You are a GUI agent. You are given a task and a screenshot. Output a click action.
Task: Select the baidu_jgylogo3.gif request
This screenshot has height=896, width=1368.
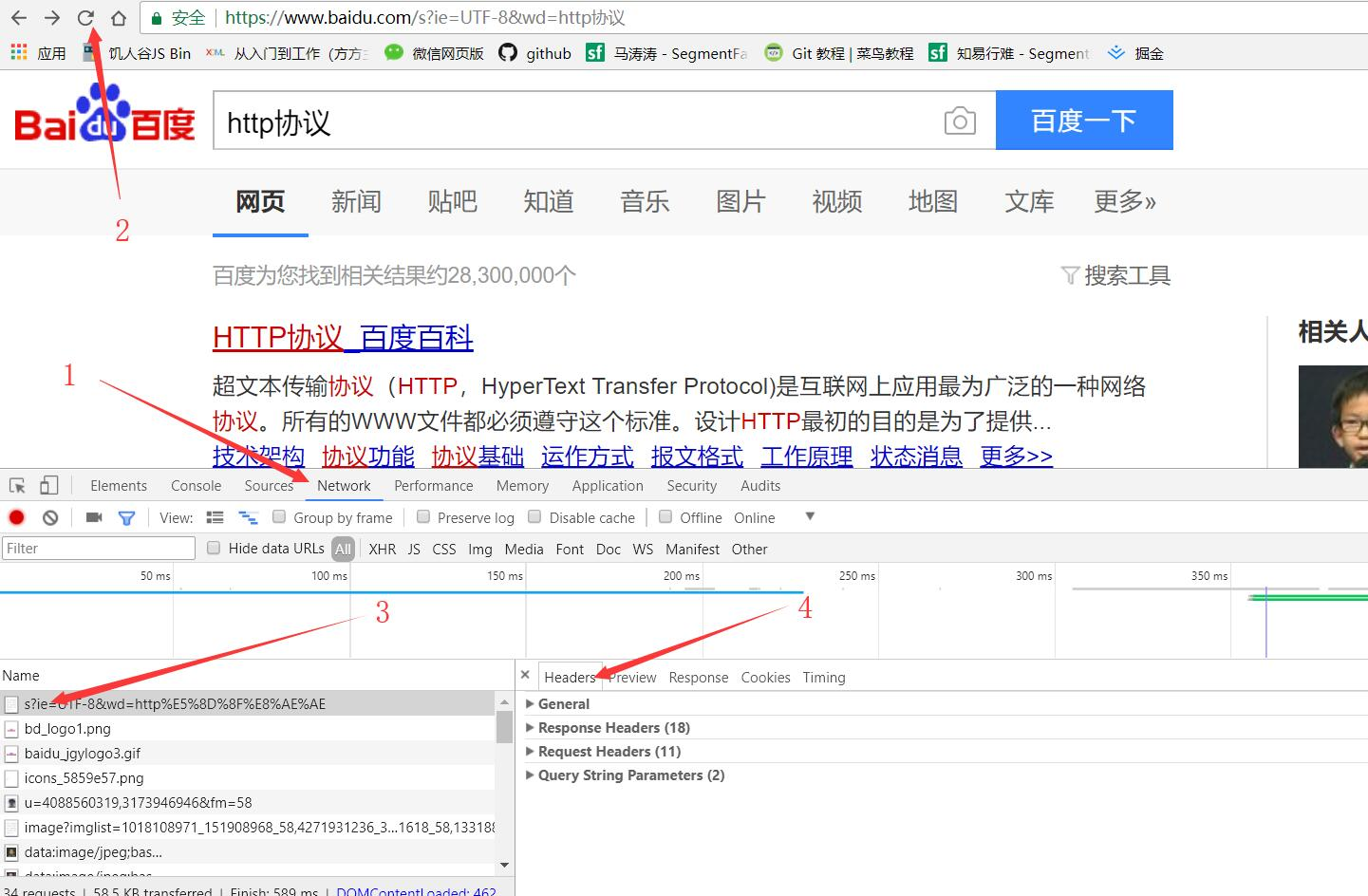[x=247, y=754]
